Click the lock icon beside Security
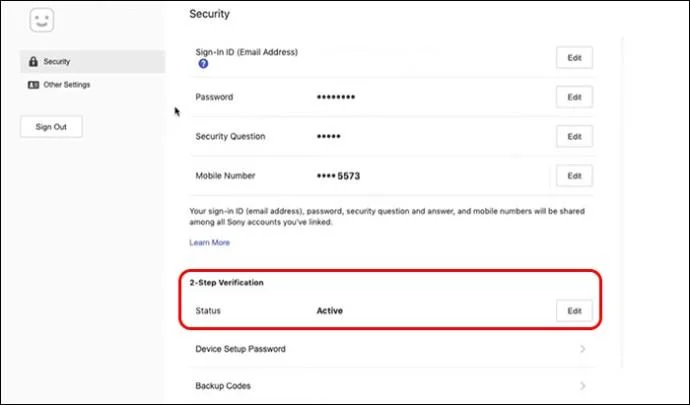690x405 pixels. [34, 62]
